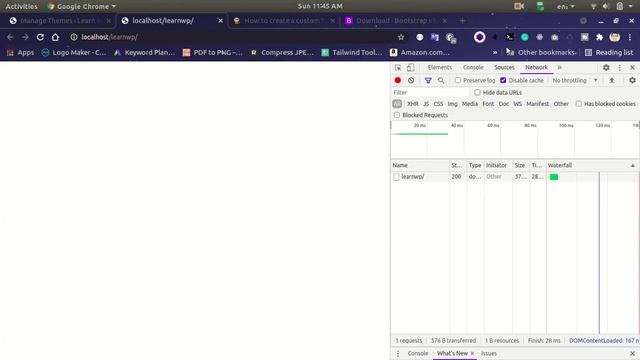Switch to Download Bootstrap browser tab
This screenshot has width=640, height=360.
[396, 20]
